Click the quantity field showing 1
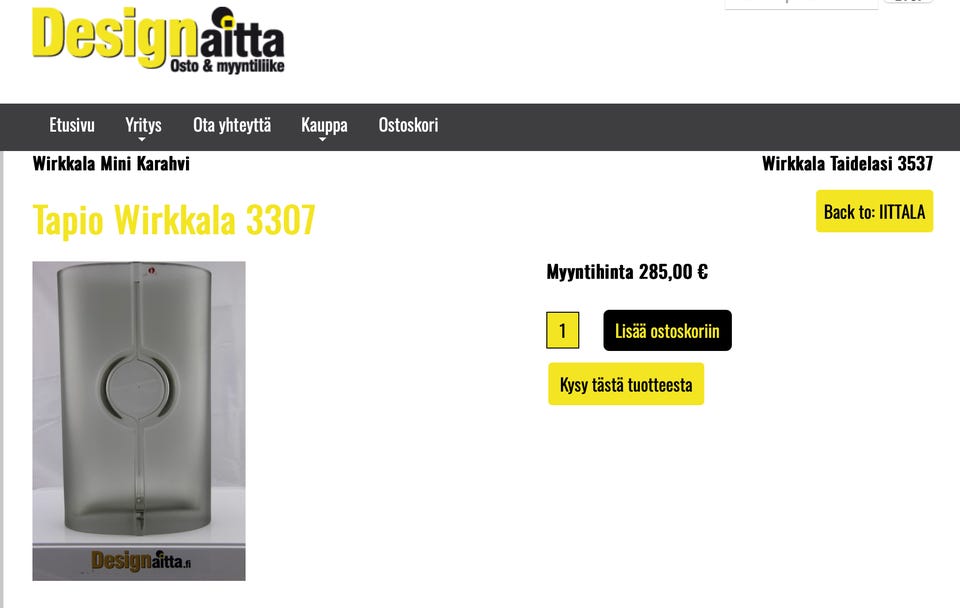960x608 pixels. point(563,331)
